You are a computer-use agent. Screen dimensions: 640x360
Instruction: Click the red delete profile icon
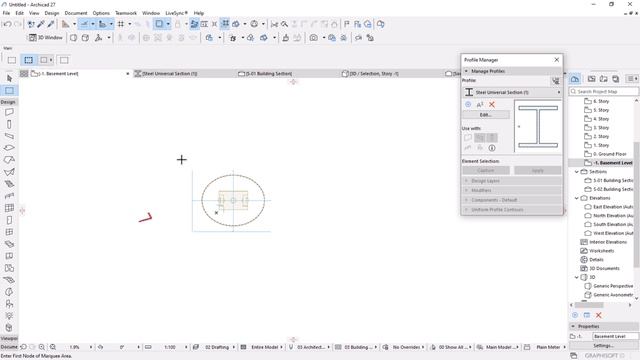pyautogui.click(x=492, y=104)
